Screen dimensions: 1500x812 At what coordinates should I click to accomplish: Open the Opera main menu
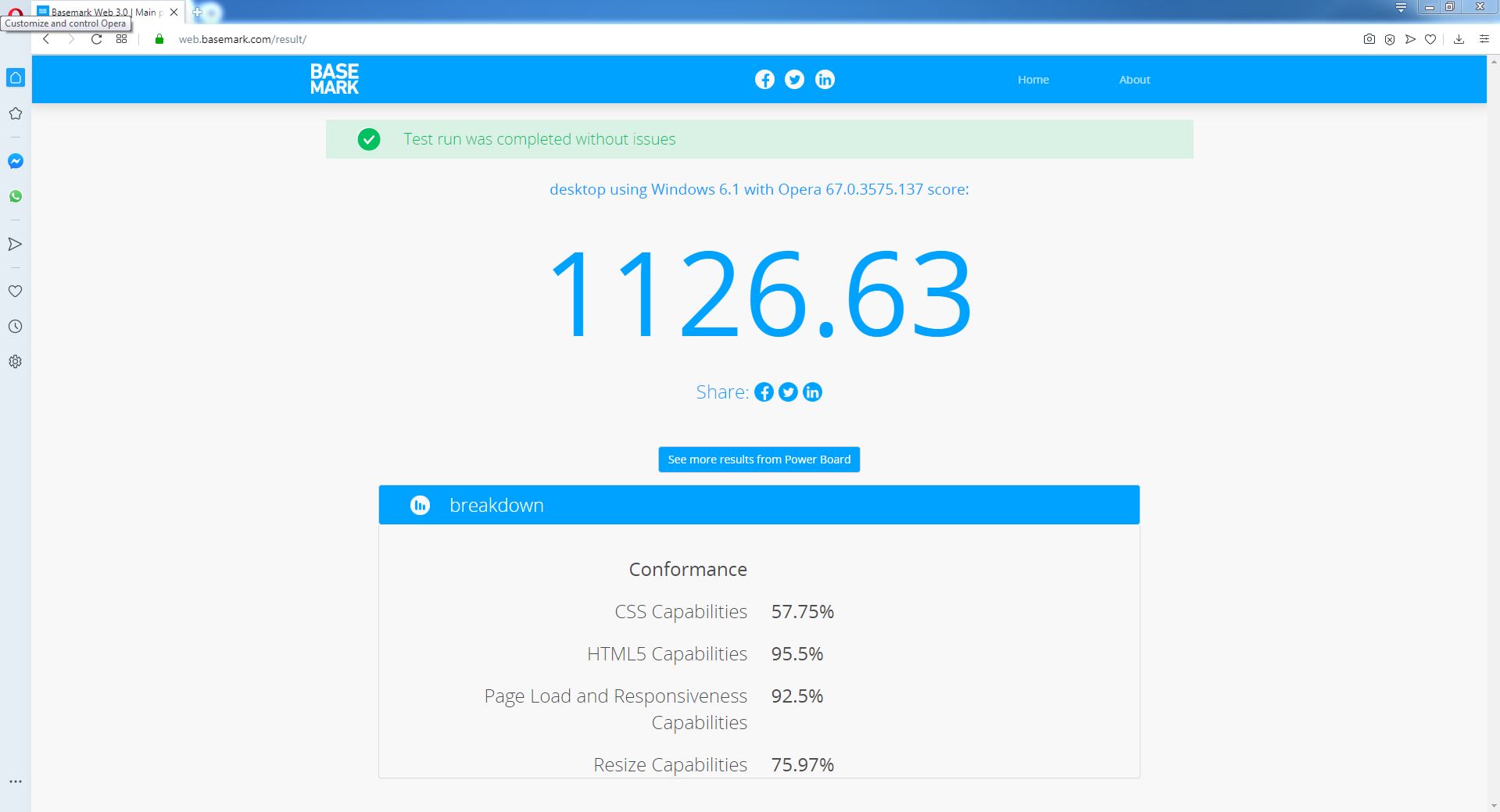pyautogui.click(x=15, y=12)
